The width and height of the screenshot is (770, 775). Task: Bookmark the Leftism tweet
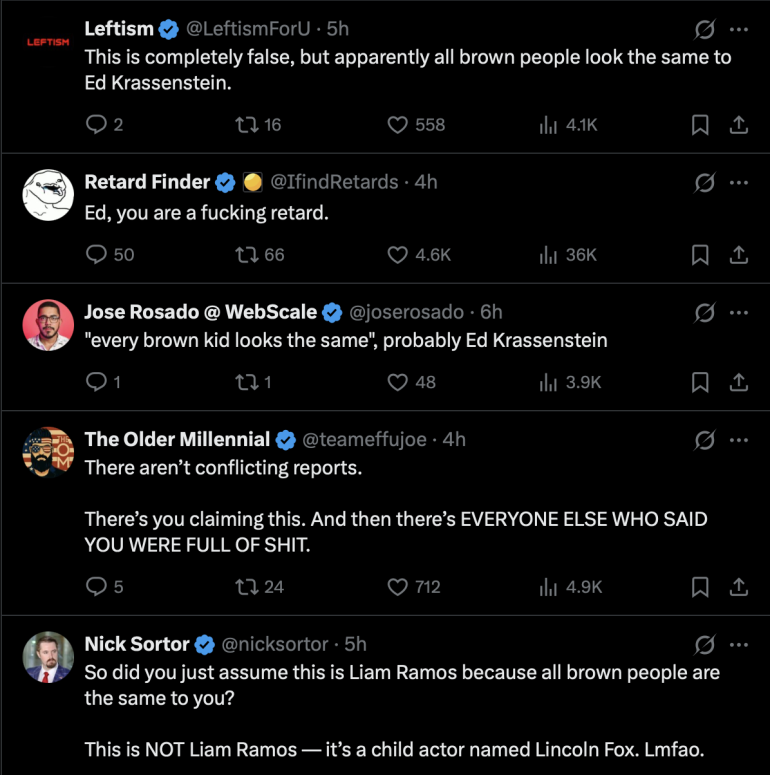pos(700,125)
